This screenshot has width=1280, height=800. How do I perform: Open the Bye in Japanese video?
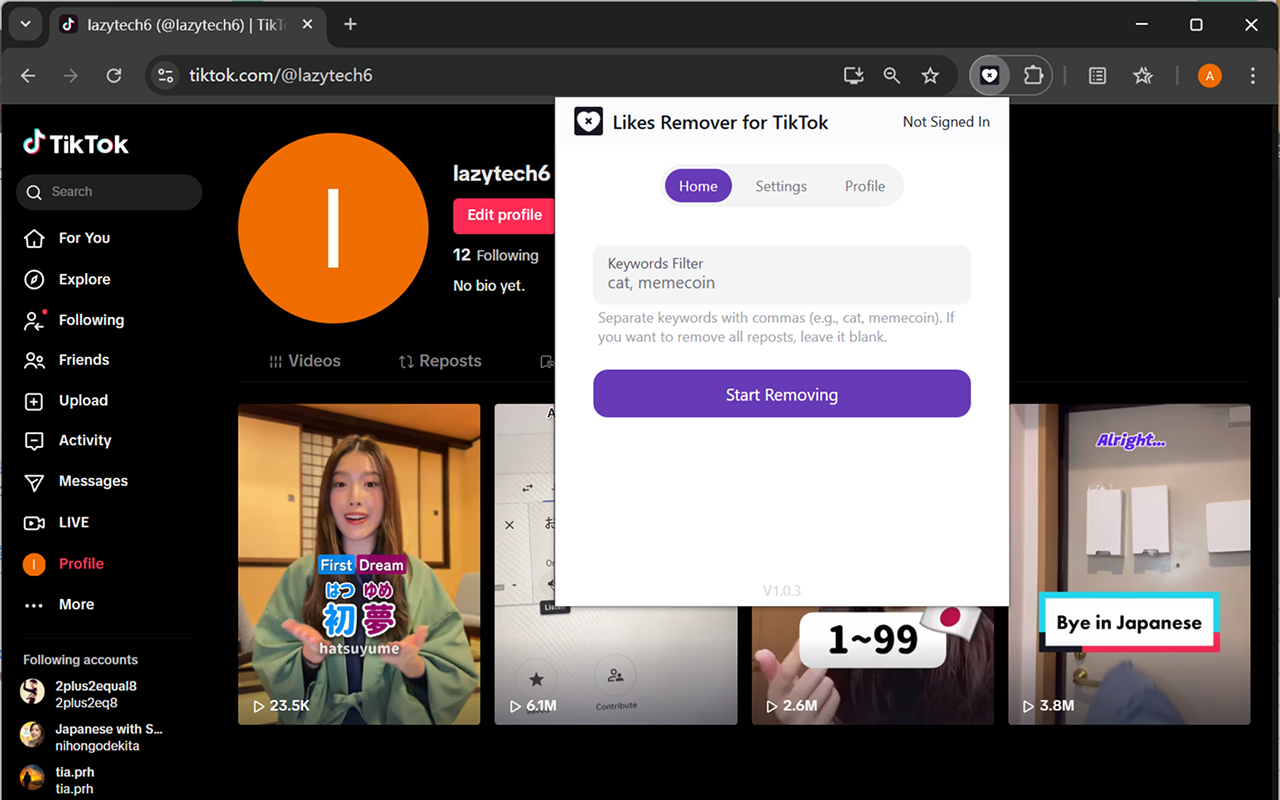(x=1129, y=564)
